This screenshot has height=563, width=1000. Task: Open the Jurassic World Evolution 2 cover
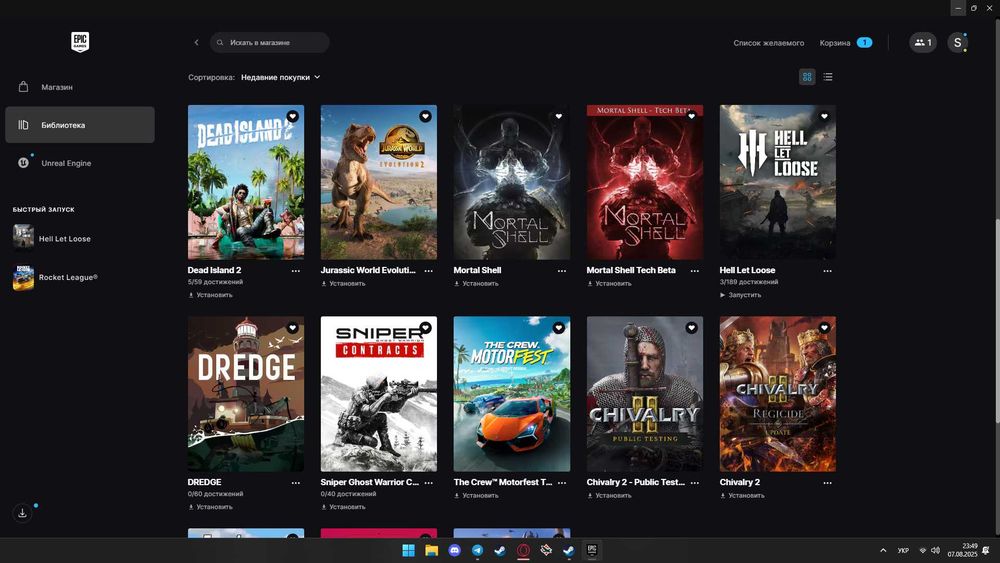(x=379, y=182)
